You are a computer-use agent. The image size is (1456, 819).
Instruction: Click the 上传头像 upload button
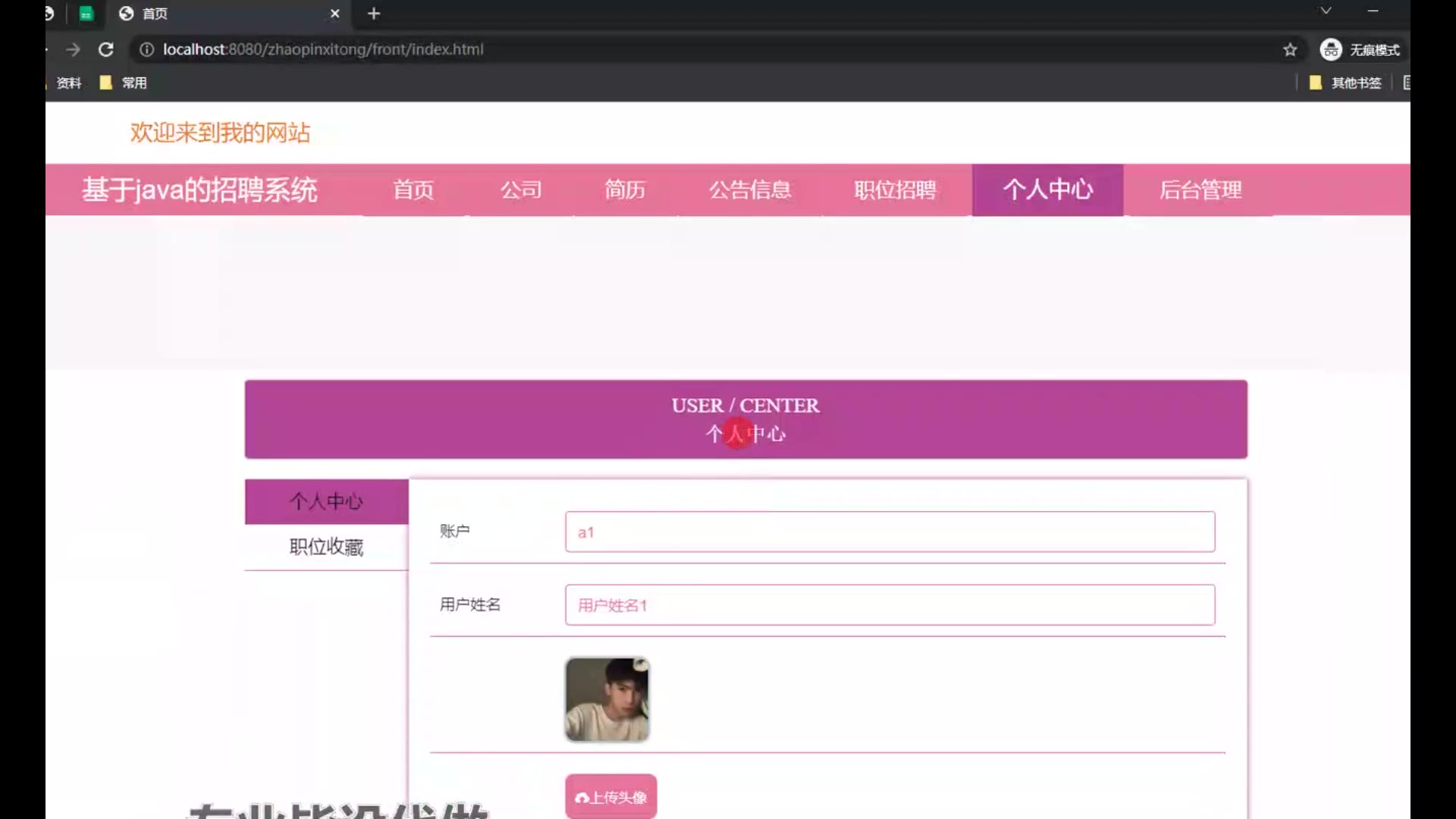coord(610,796)
